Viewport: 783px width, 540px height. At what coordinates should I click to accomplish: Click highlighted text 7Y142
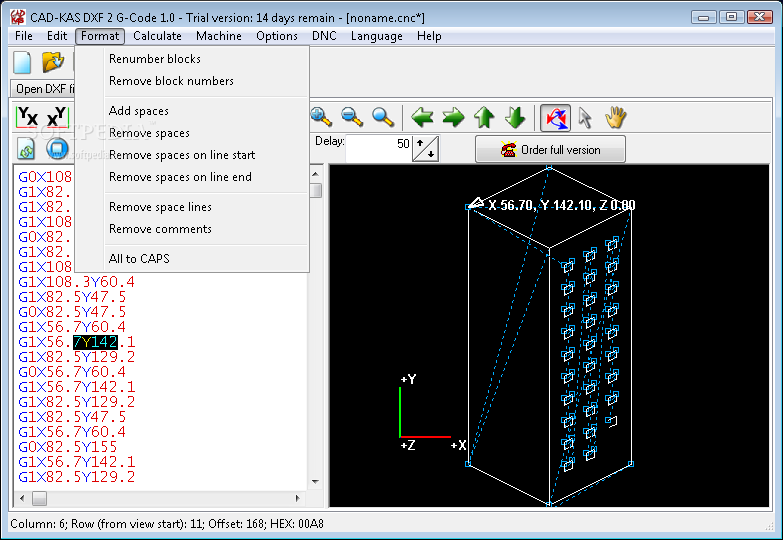pyautogui.click(x=95, y=342)
